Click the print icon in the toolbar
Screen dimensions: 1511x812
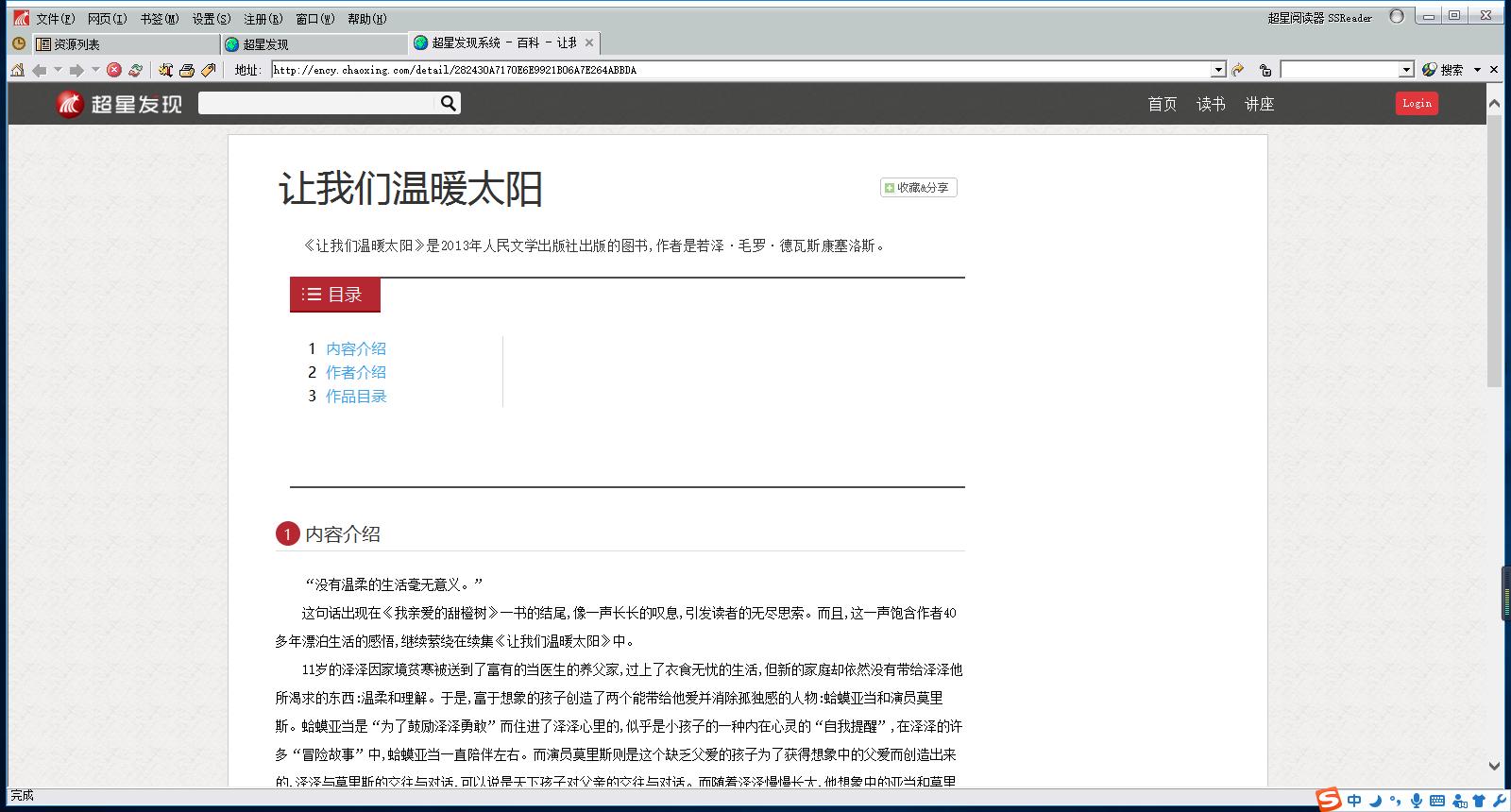[x=187, y=70]
